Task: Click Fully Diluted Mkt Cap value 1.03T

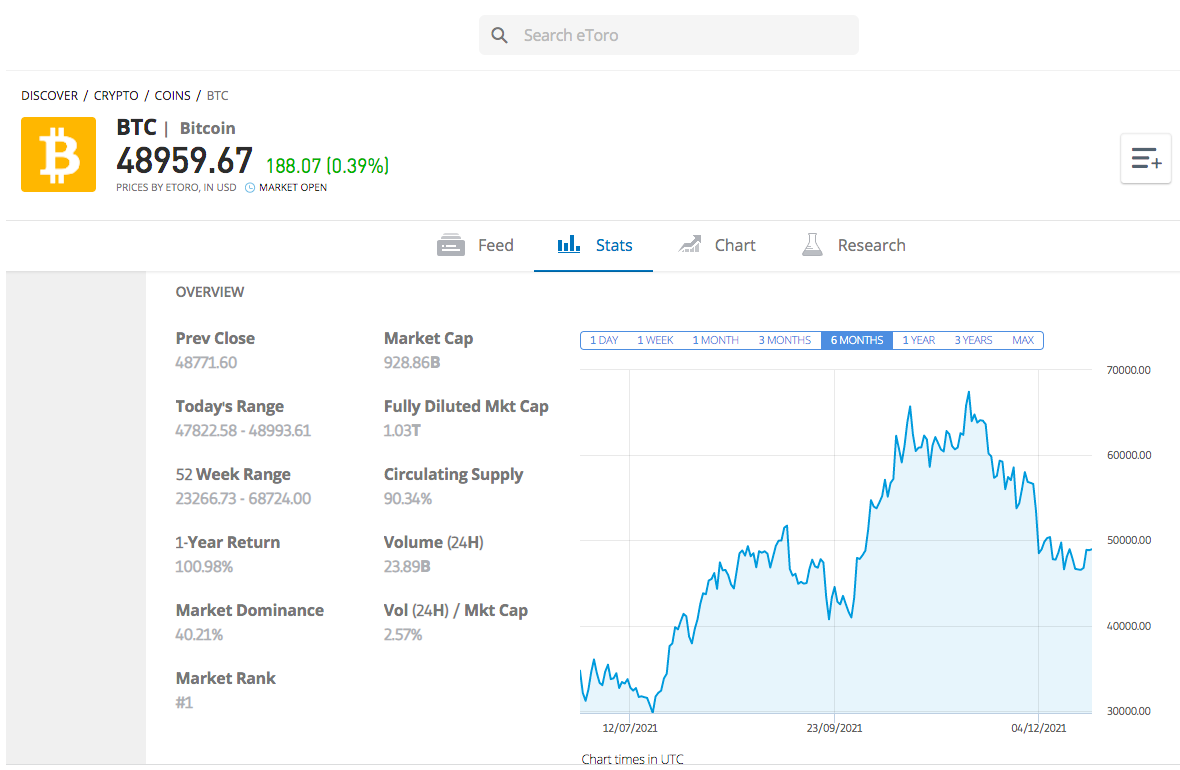Action: tap(402, 431)
